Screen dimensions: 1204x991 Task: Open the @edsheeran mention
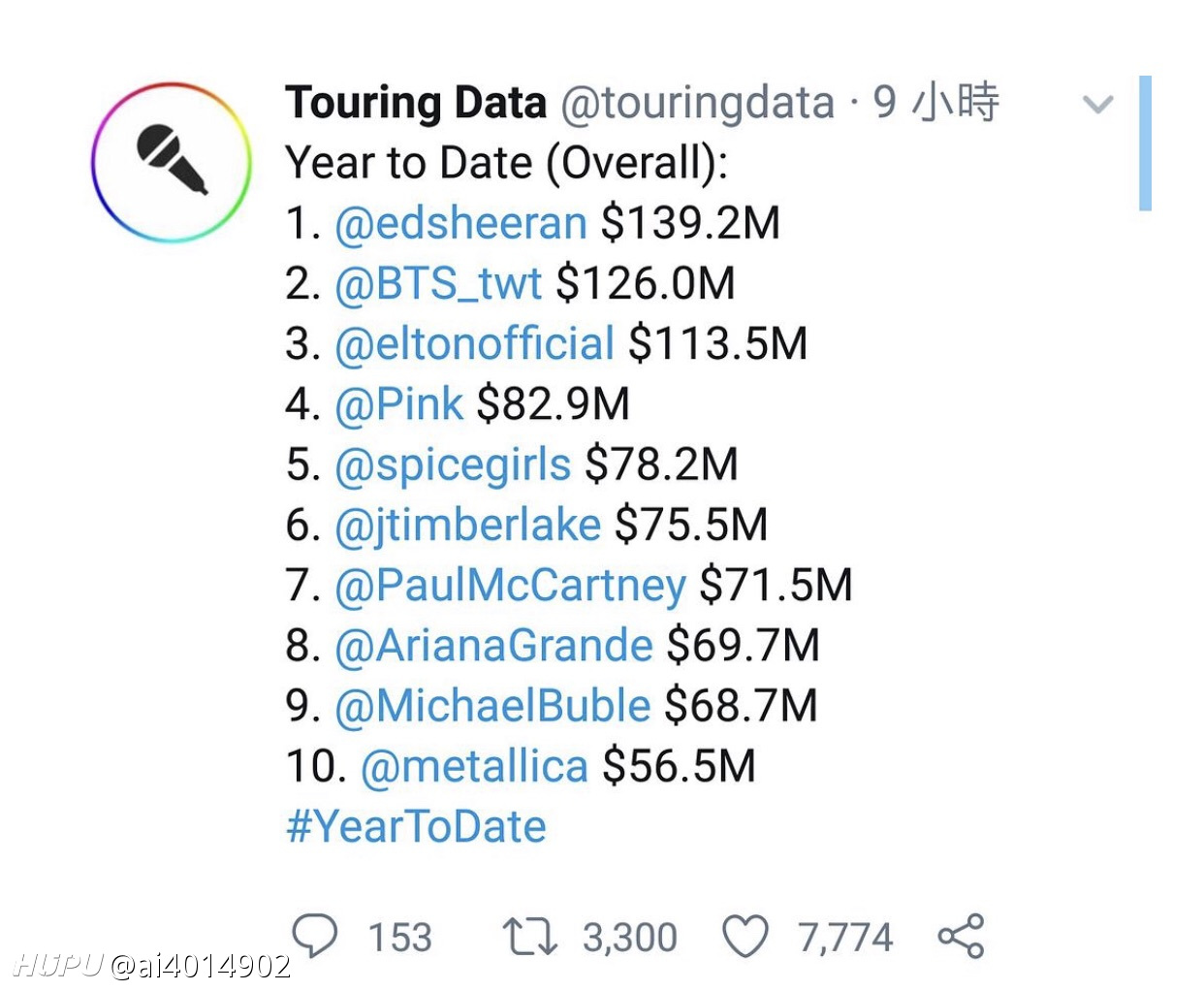(x=460, y=223)
